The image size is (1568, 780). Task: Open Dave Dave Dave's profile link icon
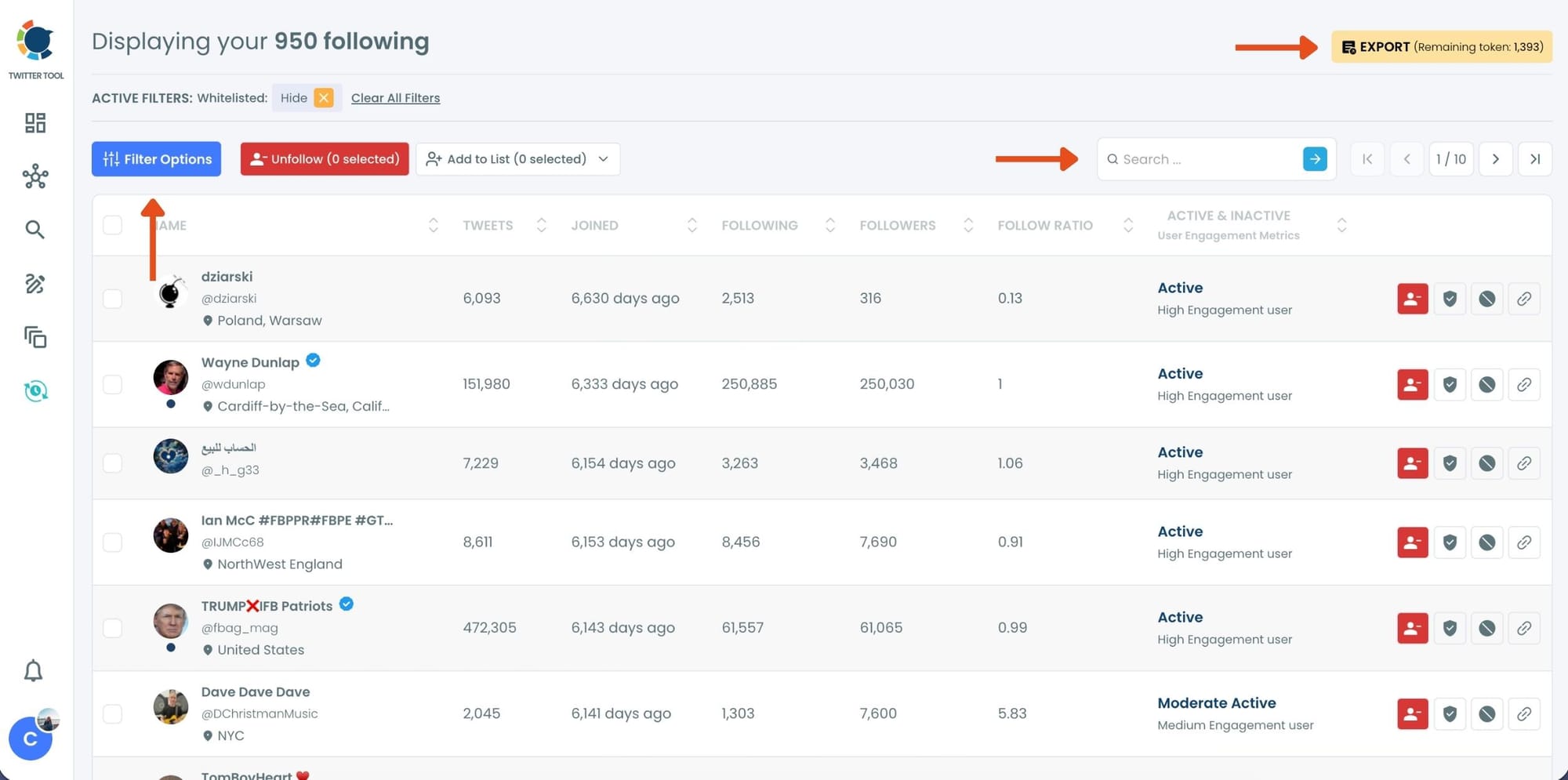(1524, 713)
